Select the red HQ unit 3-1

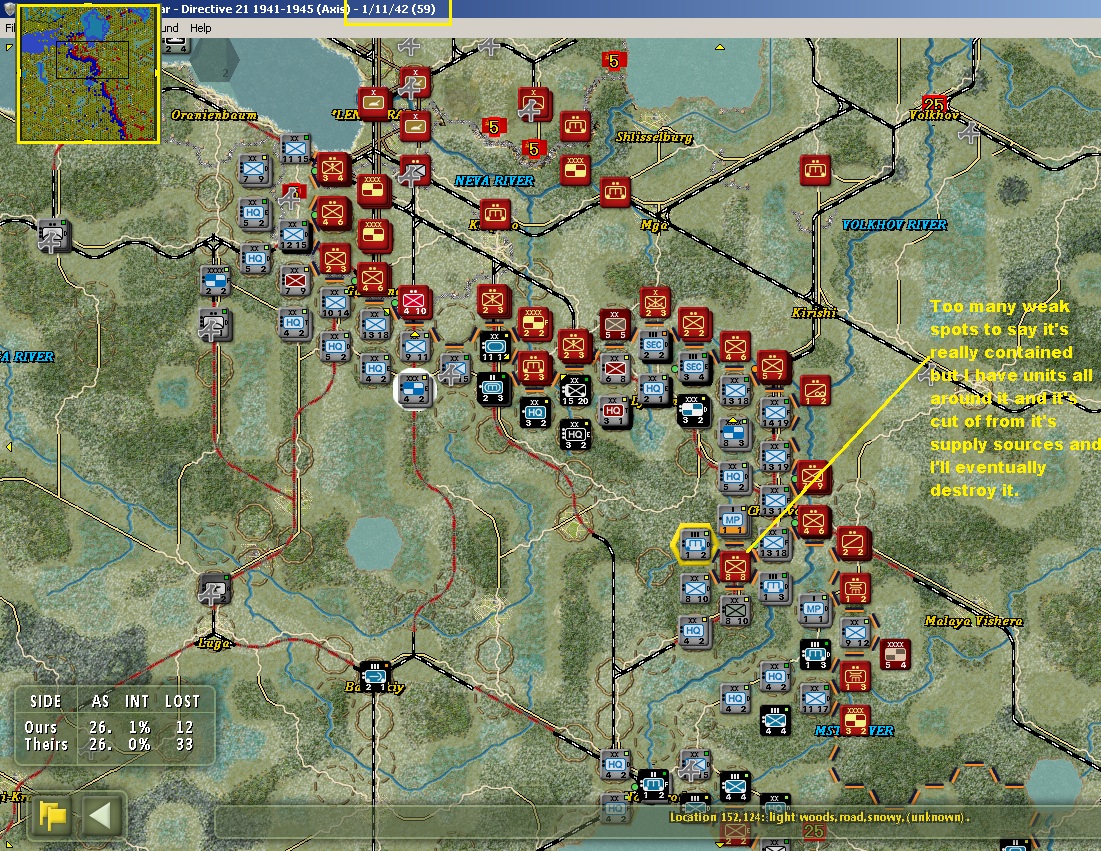pos(614,412)
